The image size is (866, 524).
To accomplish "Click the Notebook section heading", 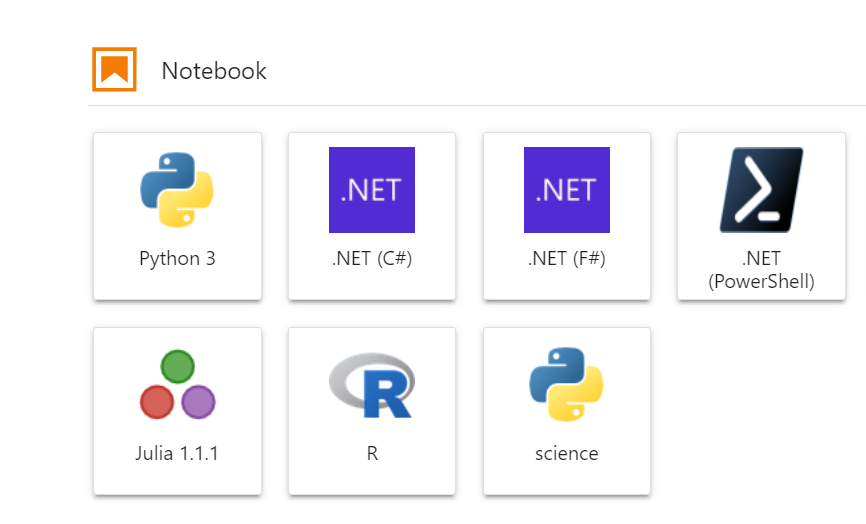I will [214, 71].
